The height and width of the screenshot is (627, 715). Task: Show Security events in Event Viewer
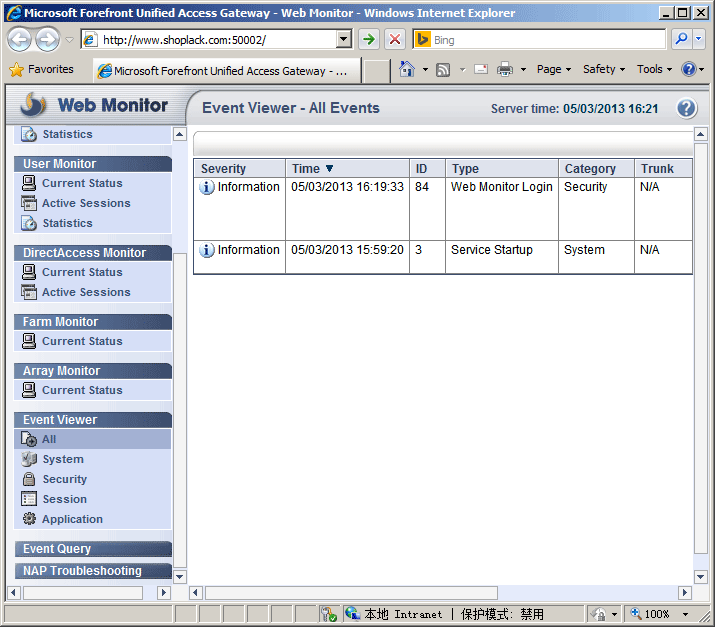pos(64,479)
